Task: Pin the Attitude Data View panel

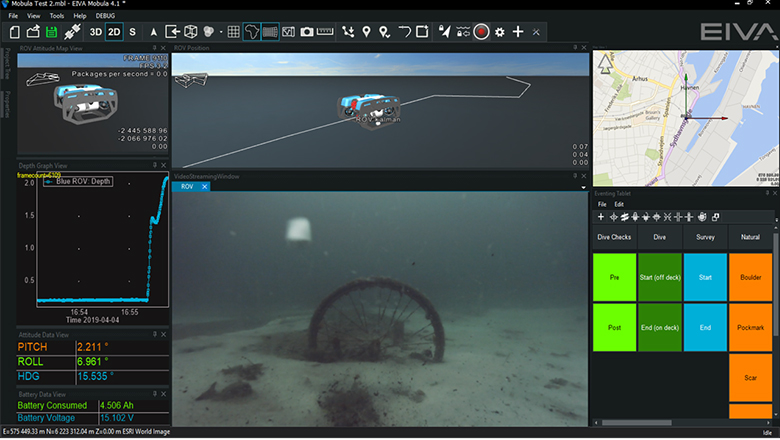Action: [x=155, y=335]
